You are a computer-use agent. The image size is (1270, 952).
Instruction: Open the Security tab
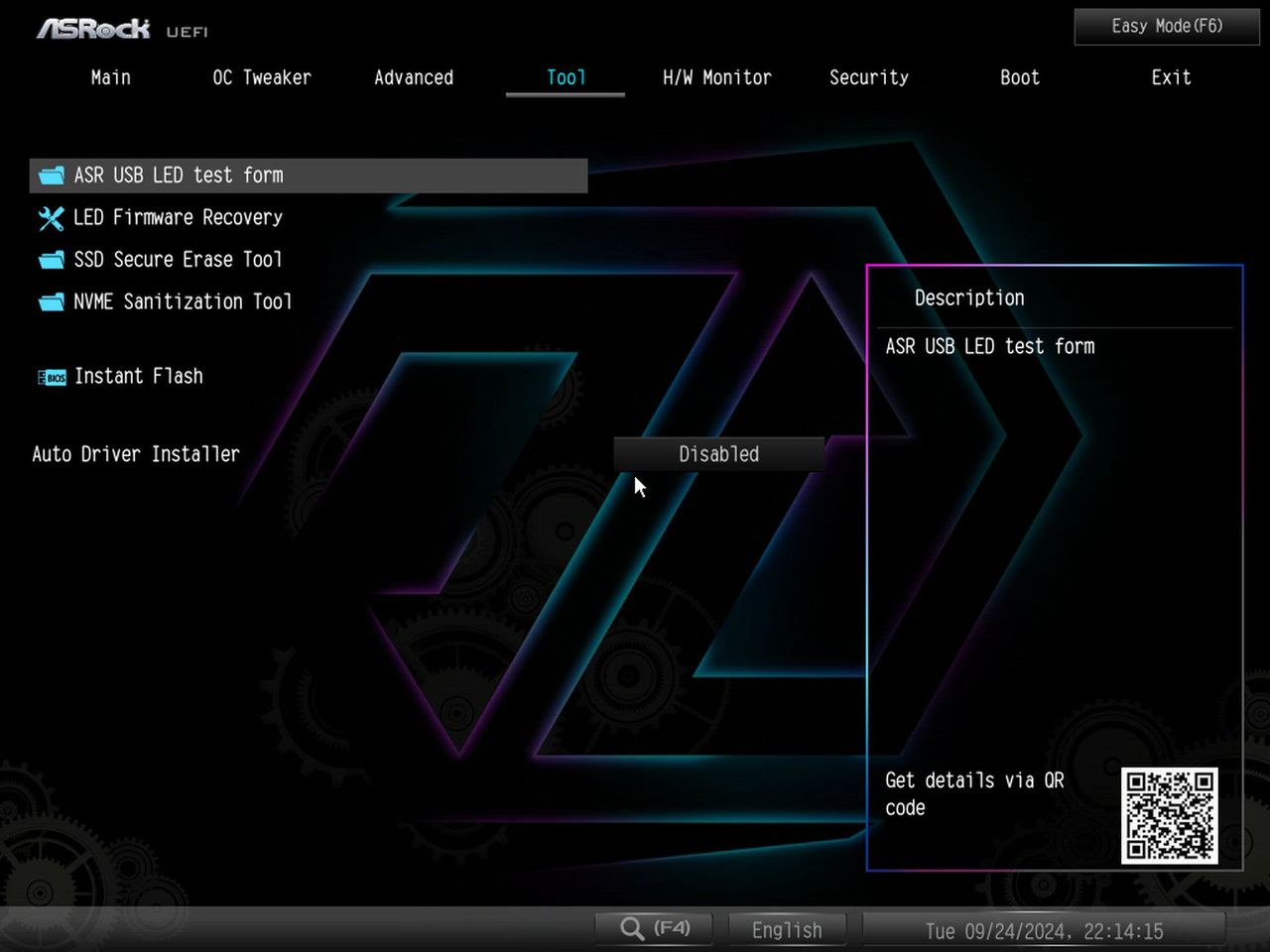click(868, 77)
